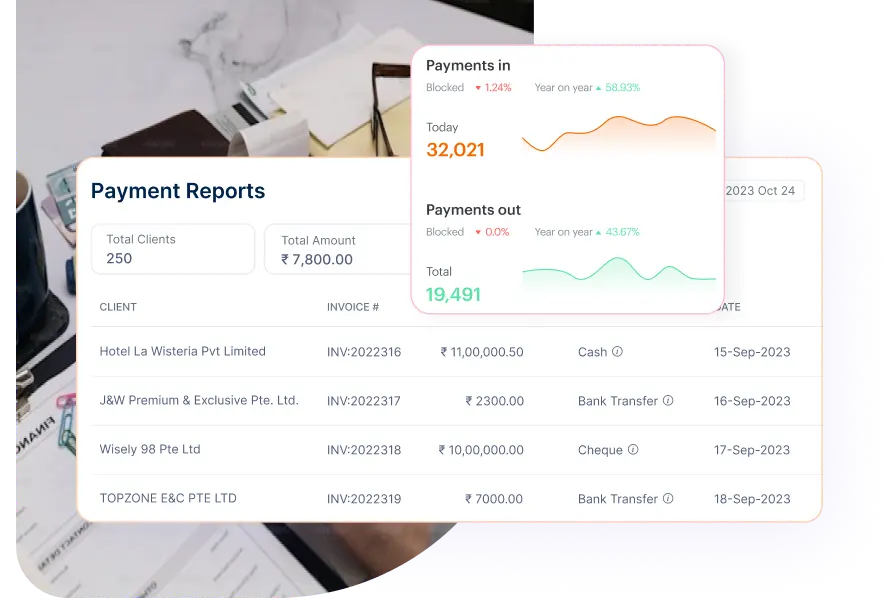Click the date 17-Sep-2023

[752, 450]
